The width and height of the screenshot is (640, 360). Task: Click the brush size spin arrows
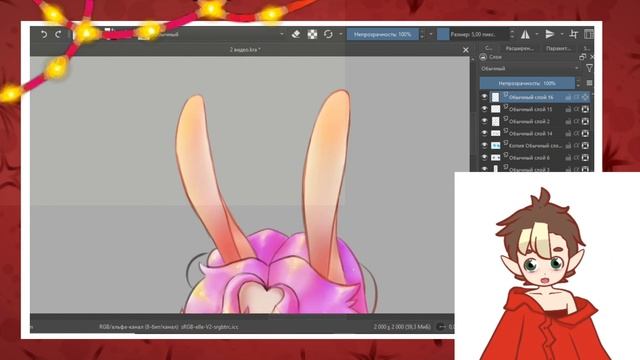512,34
